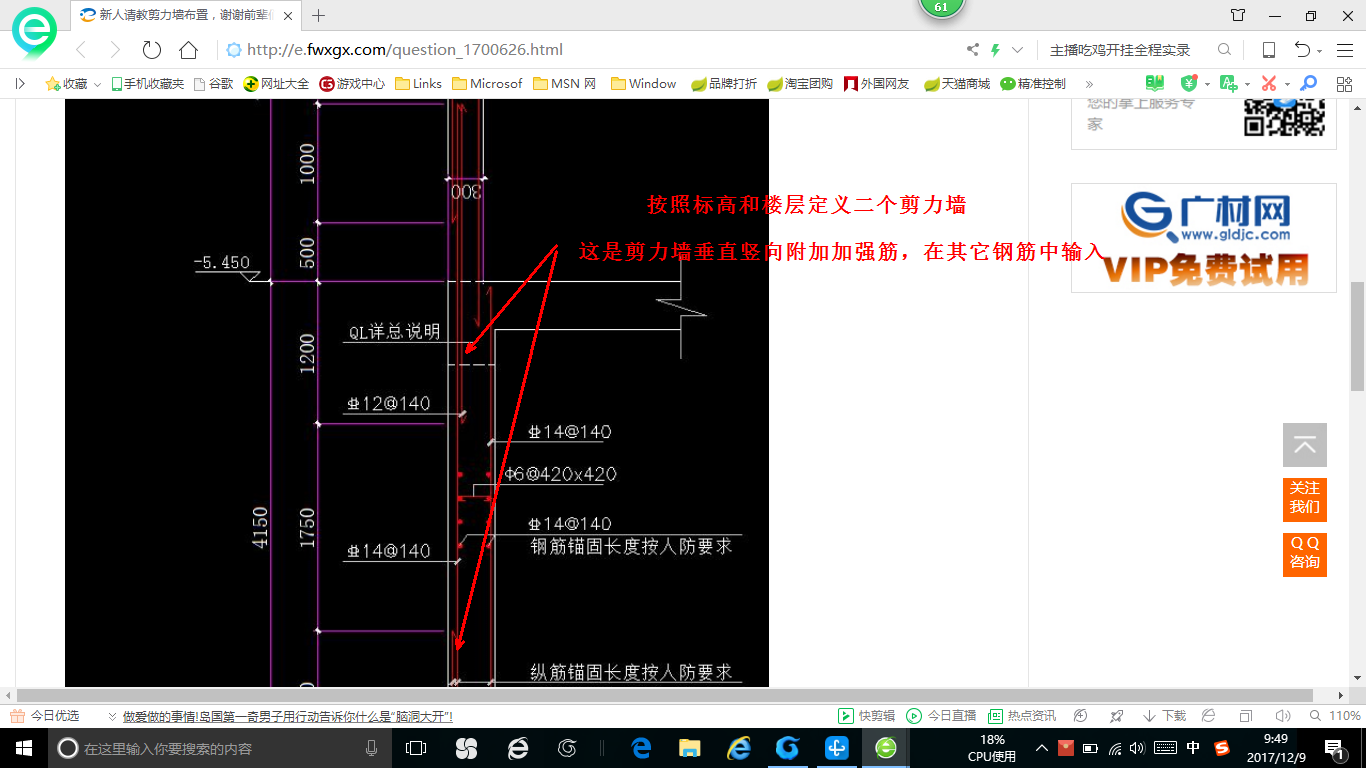Click the green reading extension icon
The width and height of the screenshot is (1366, 768).
(x=1155, y=84)
